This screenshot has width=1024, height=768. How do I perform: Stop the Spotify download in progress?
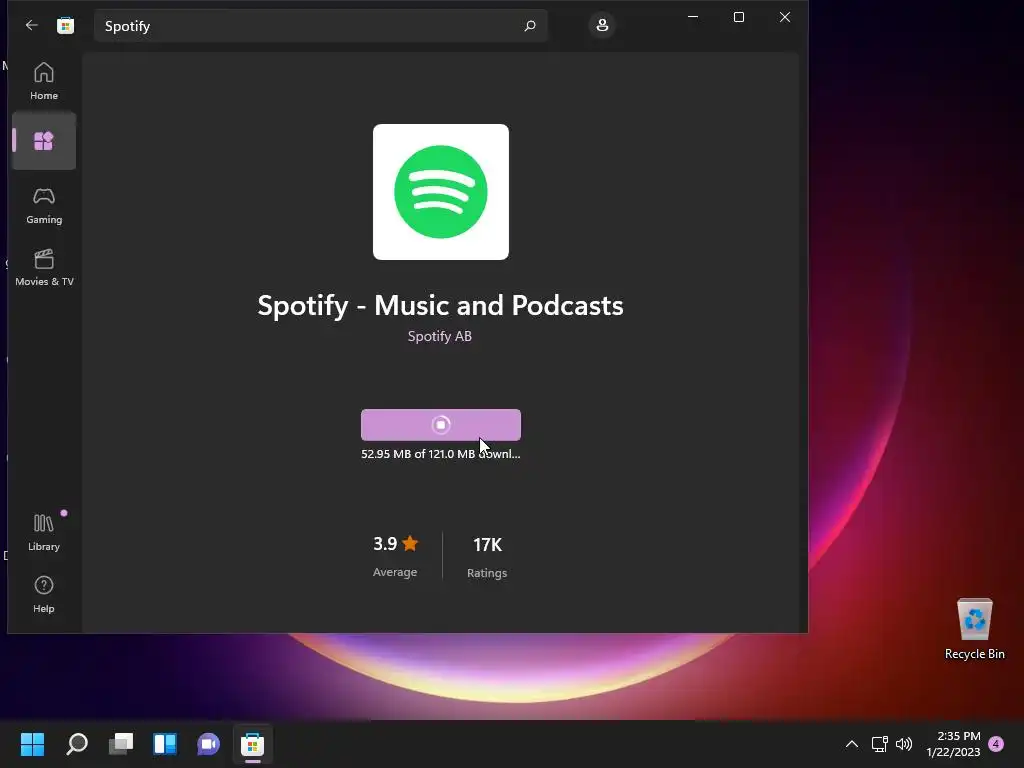(x=441, y=424)
